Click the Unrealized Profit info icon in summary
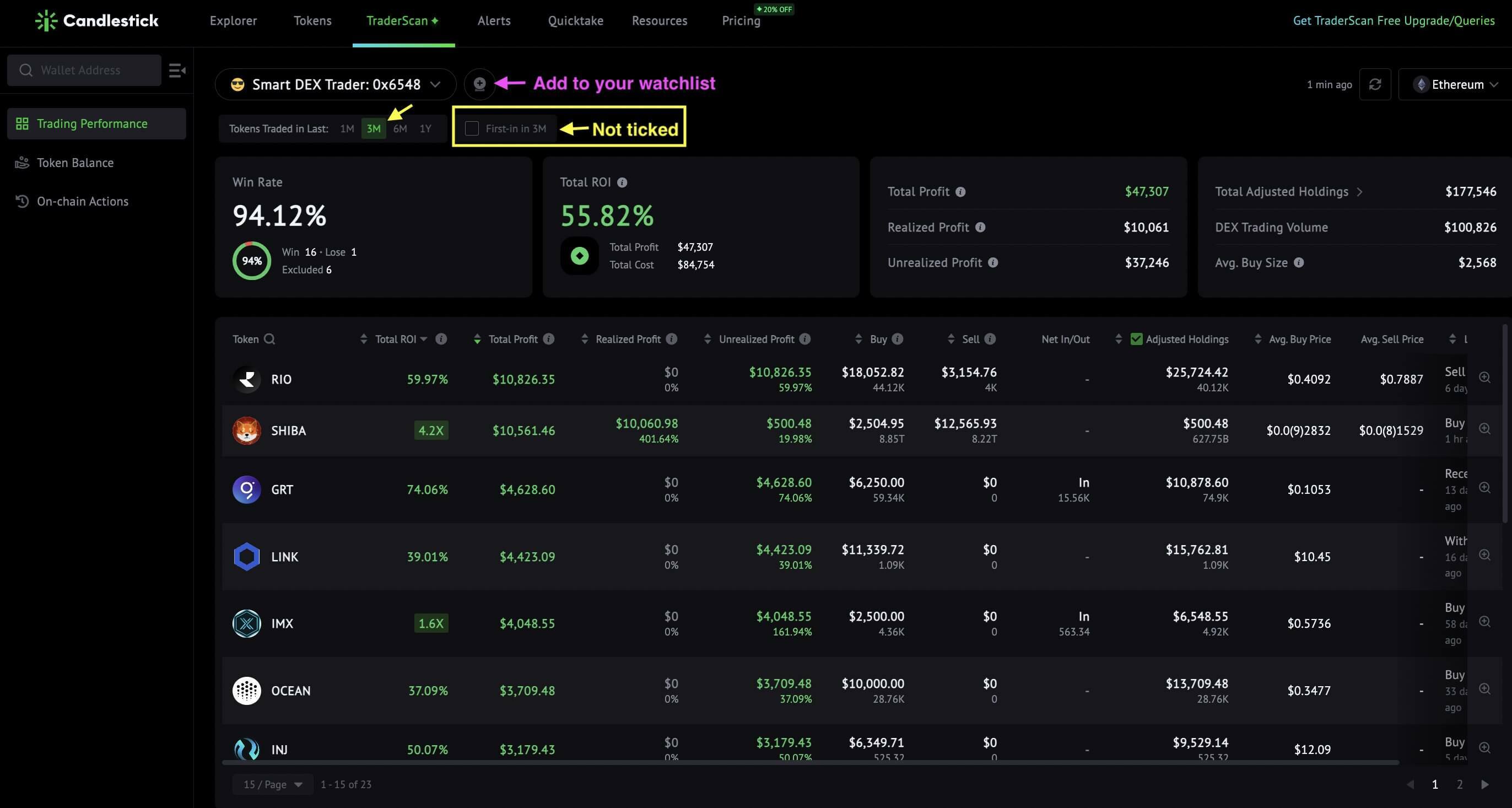The image size is (1512, 808). pyautogui.click(x=992, y=262)
